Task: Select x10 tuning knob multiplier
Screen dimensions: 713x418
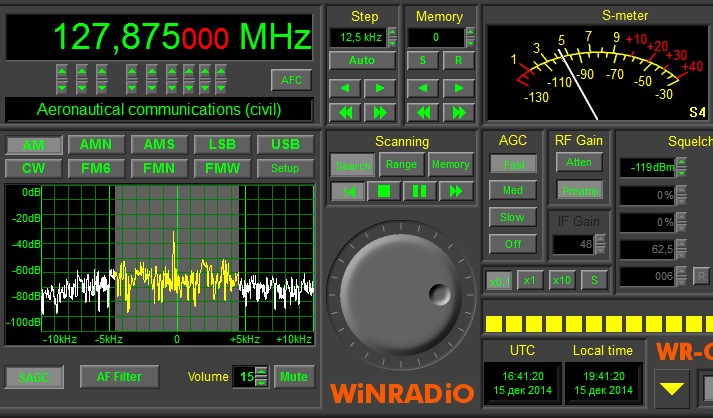Action: click(x=562, y=280)
